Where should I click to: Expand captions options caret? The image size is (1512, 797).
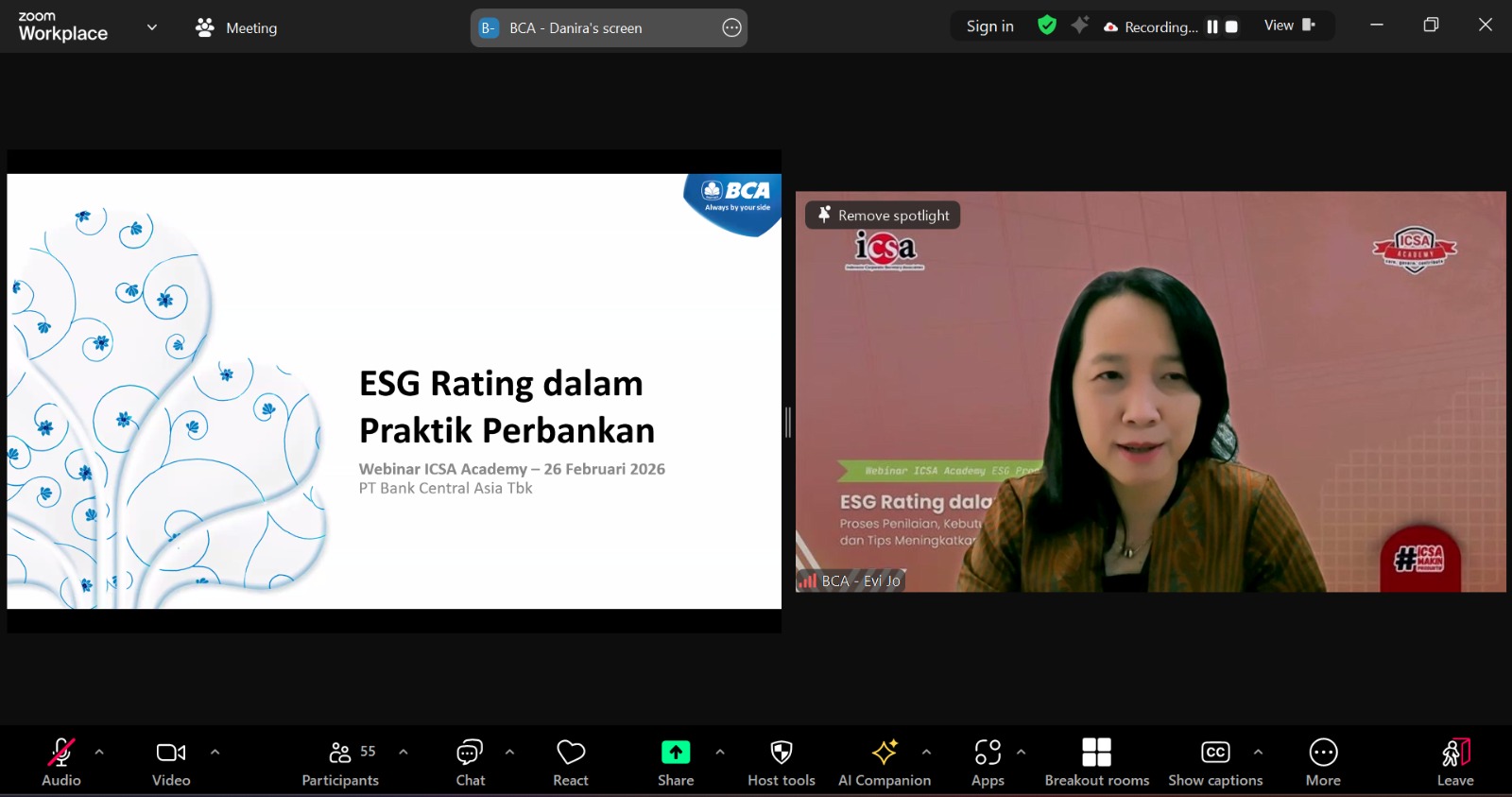click(x=1258, y=753)
